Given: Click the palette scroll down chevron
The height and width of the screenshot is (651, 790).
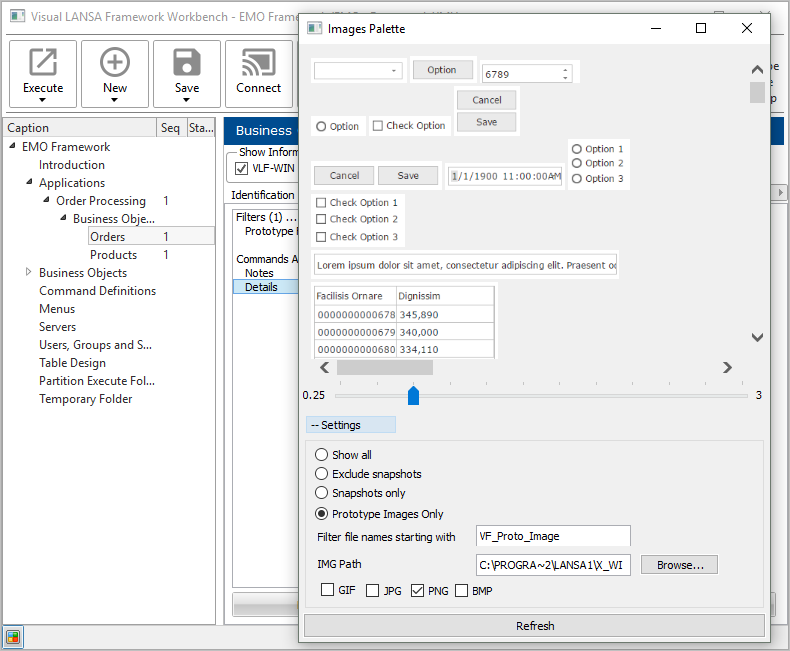Looking at the screenshot, I should pos(757,337).
